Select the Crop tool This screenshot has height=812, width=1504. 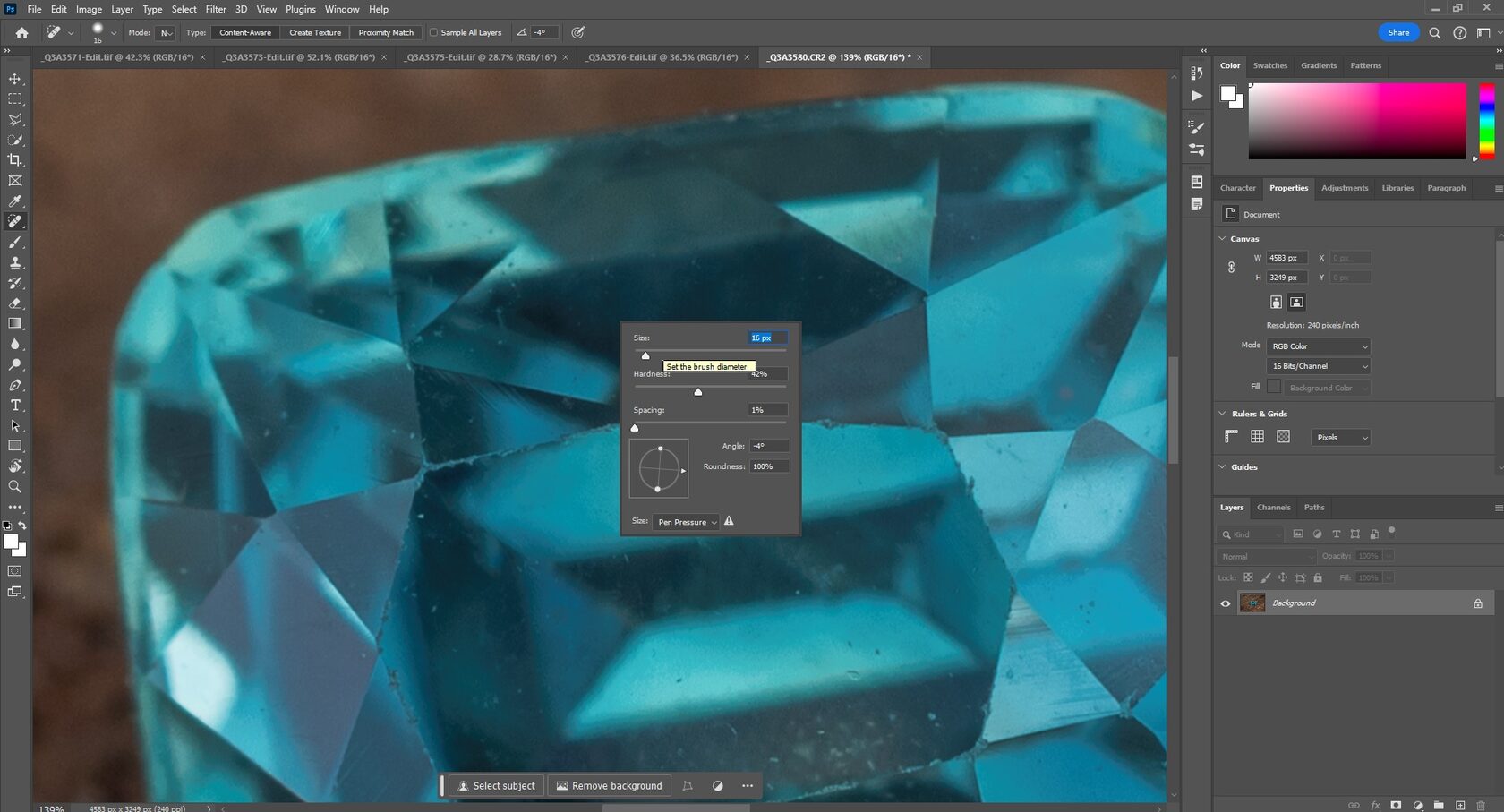pos(14,160)
